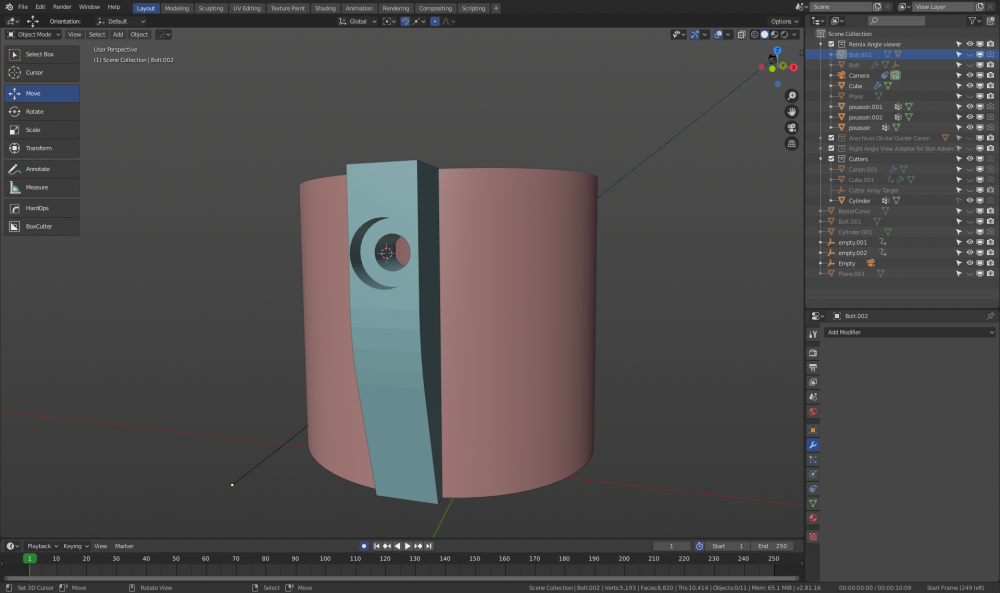
Task: Pick the BoxCutter tool
Action: [x=41, y=226]
